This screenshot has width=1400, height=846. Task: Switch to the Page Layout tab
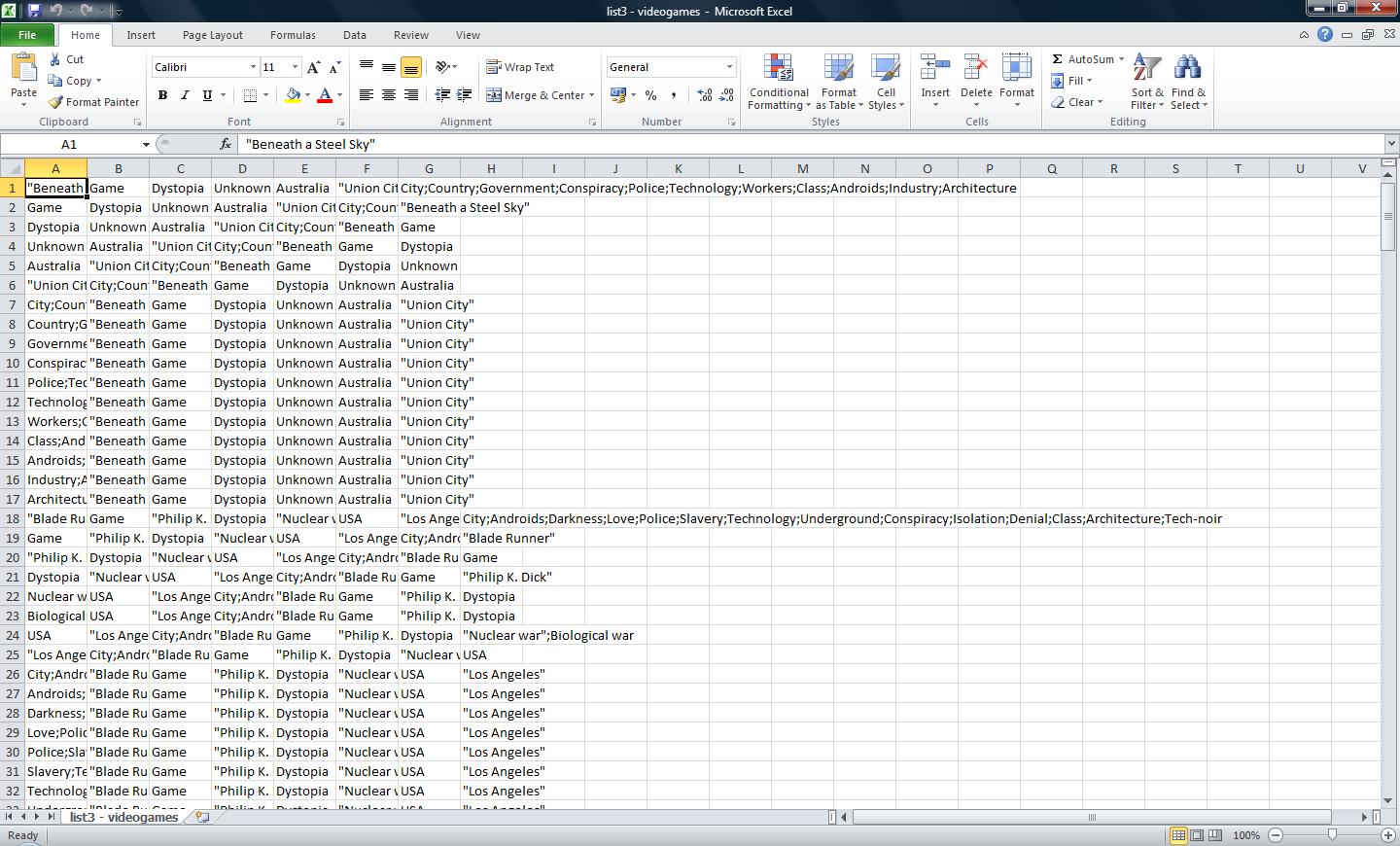[x=213, y=35]
